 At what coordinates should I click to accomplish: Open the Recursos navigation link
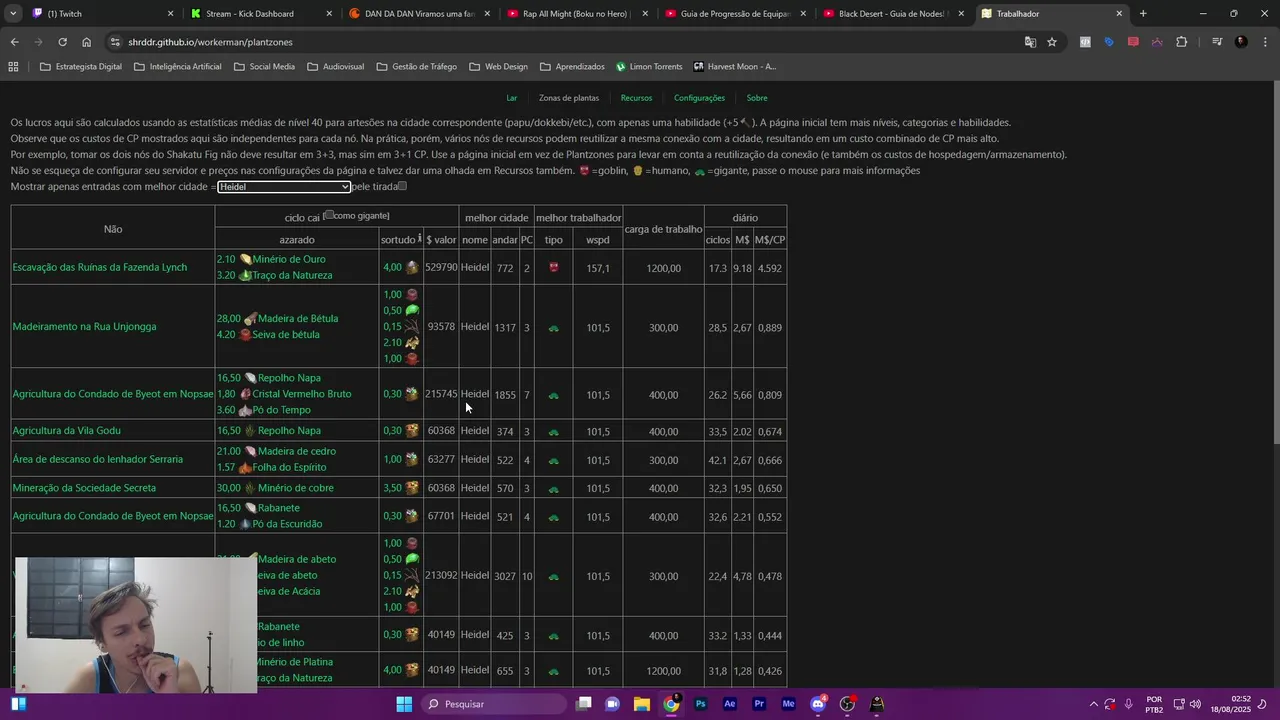[x=636, y=98]
